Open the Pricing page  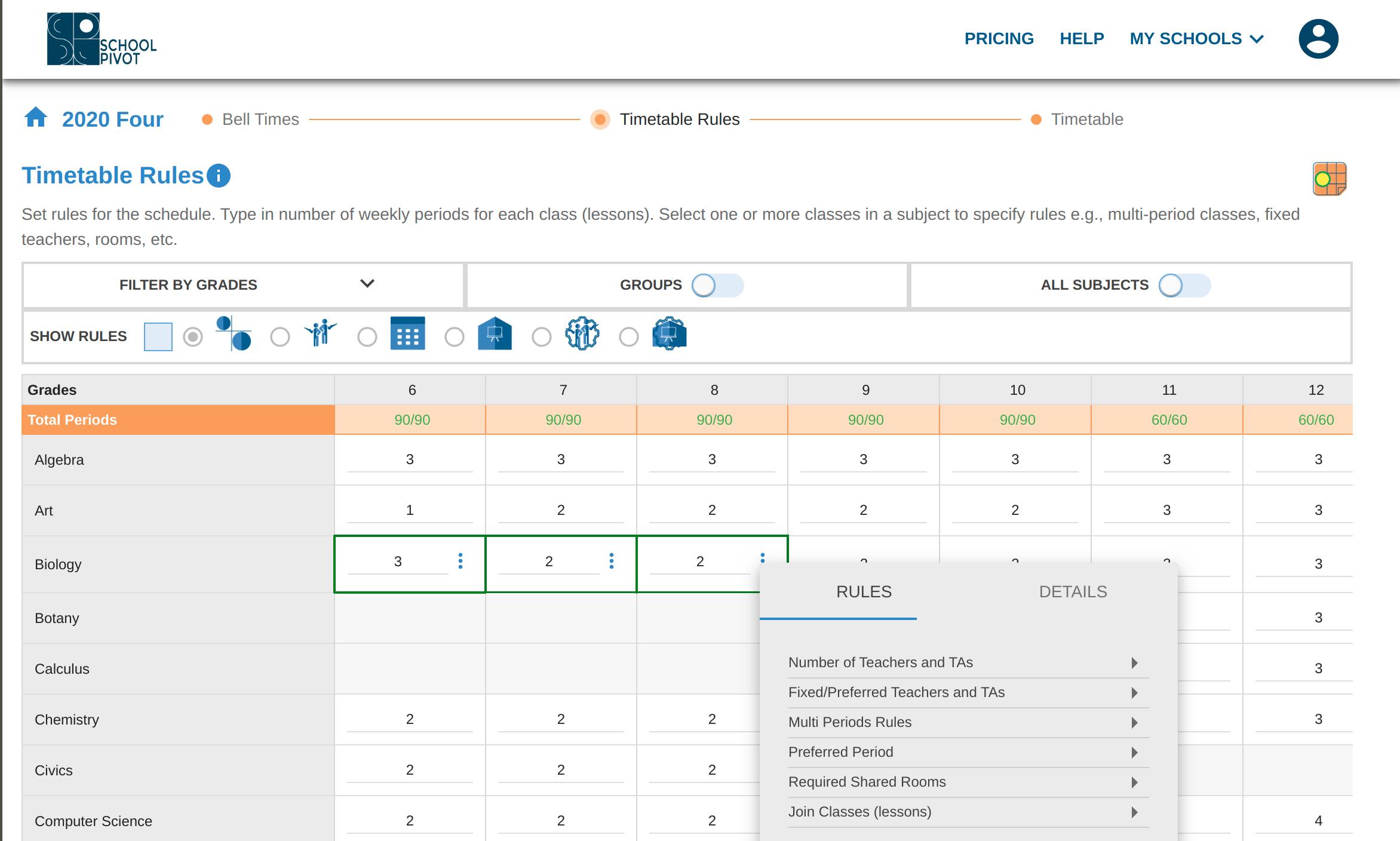click(999, 39)
